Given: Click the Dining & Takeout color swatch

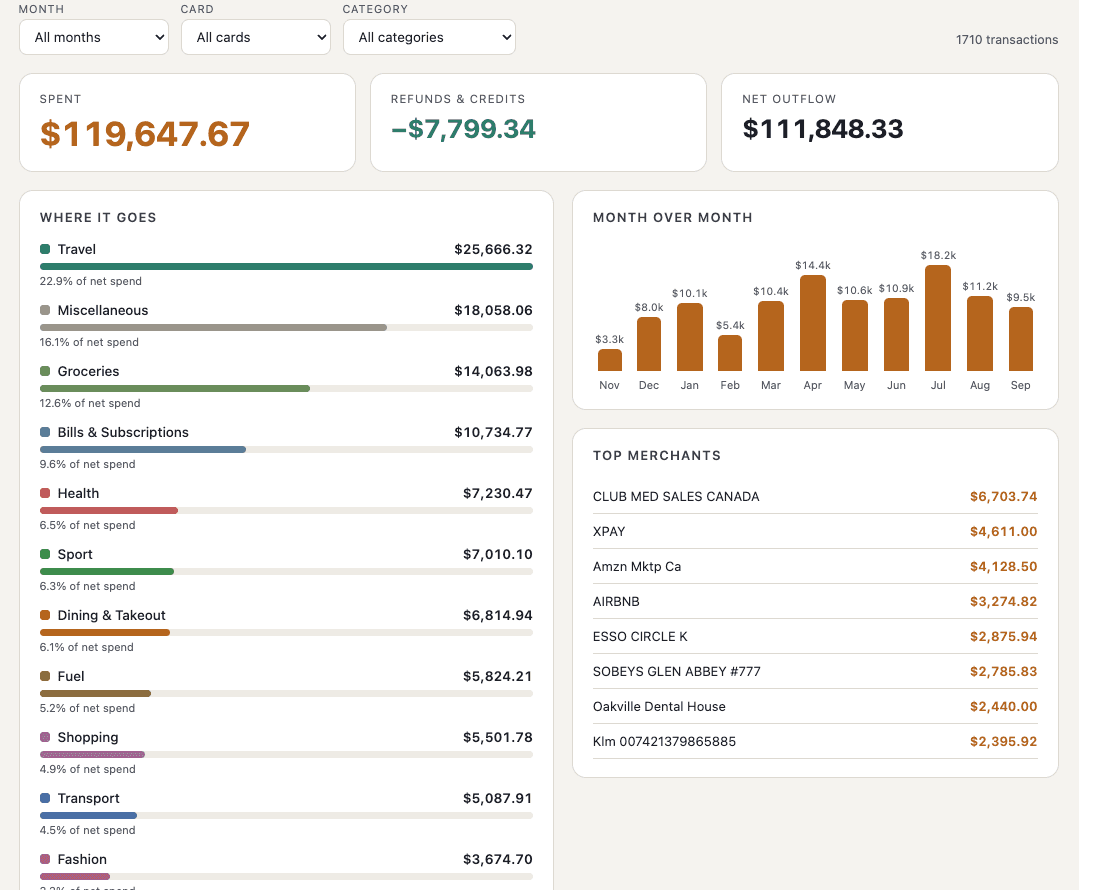Looking at the screenshot, I should pos(46,615).
